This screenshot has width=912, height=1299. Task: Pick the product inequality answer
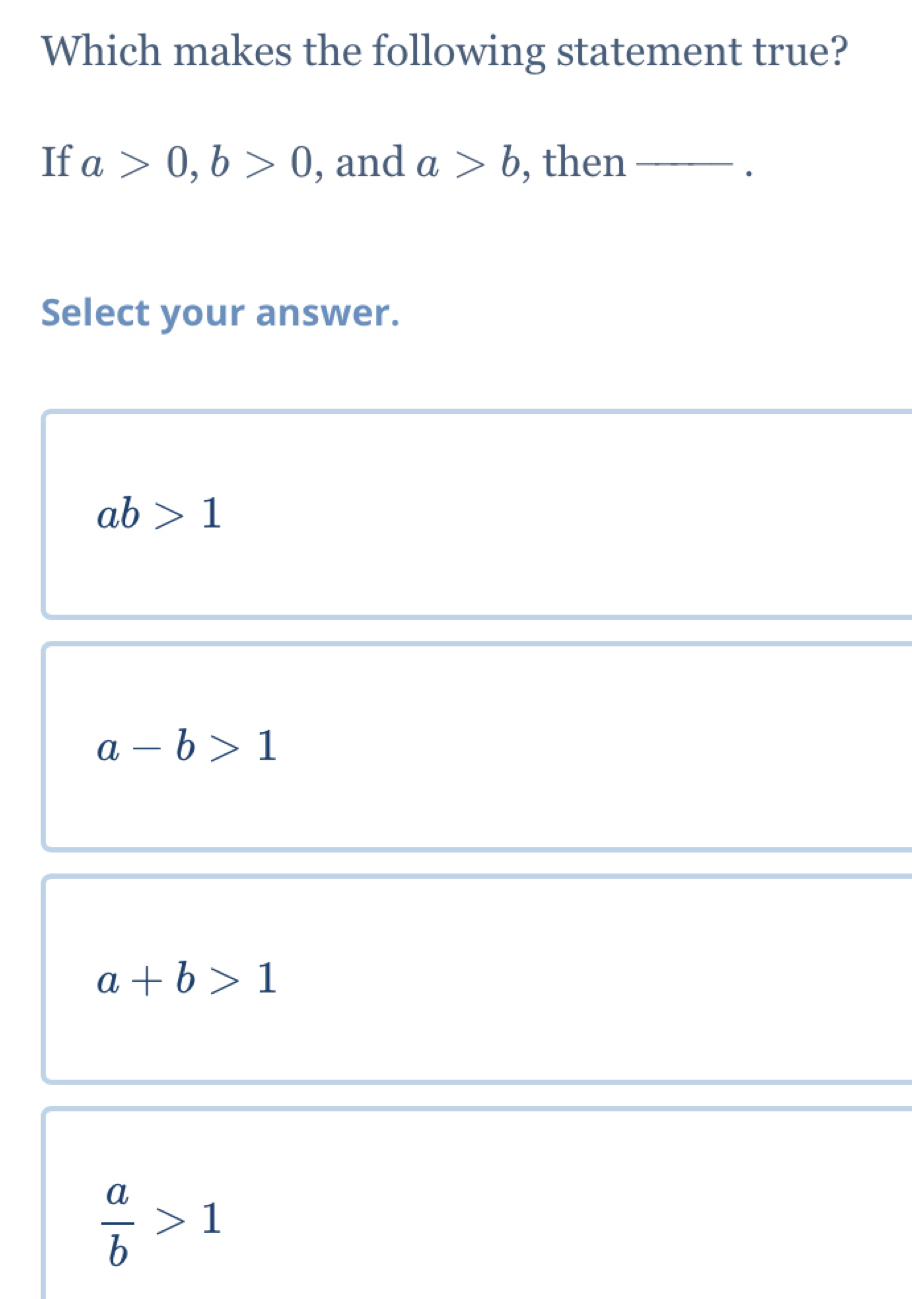coord(158,516)
